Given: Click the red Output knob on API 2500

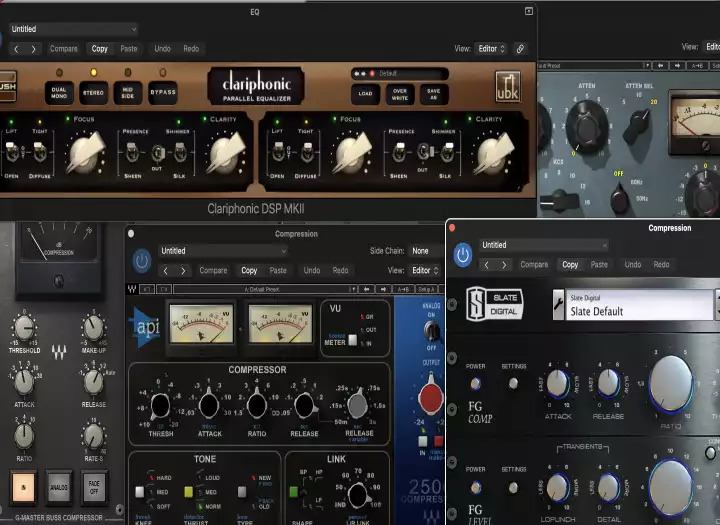Looking at the screenshot, I should pyautogui.click(x=431, y=396).
